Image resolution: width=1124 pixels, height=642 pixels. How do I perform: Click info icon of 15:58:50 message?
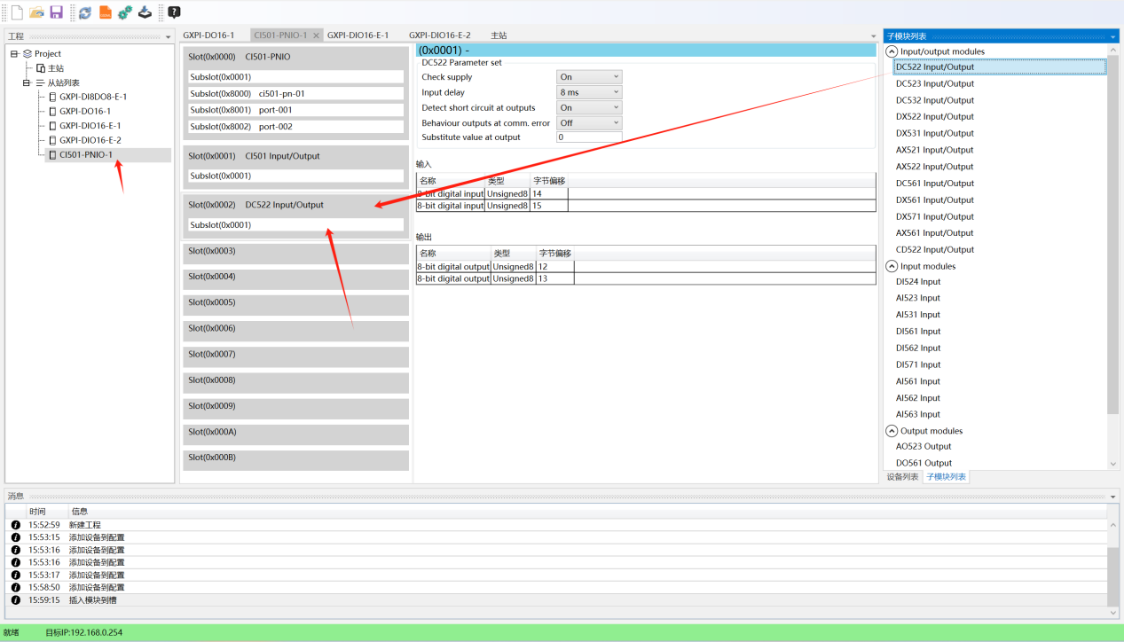16,588
